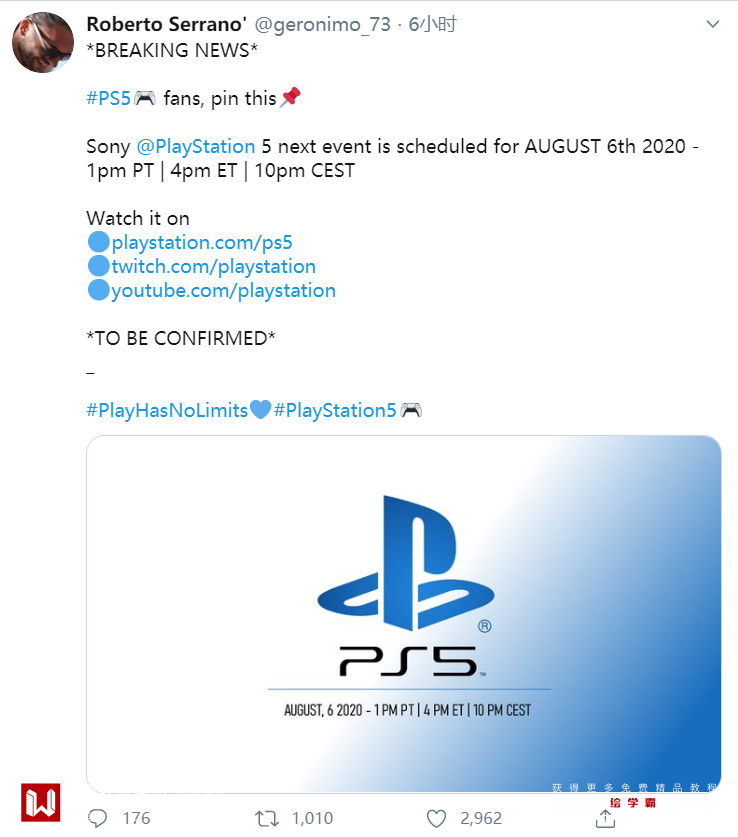738x837 pixels.
Task: Click the 2,962 likes count
Action: tap(481, 818)
